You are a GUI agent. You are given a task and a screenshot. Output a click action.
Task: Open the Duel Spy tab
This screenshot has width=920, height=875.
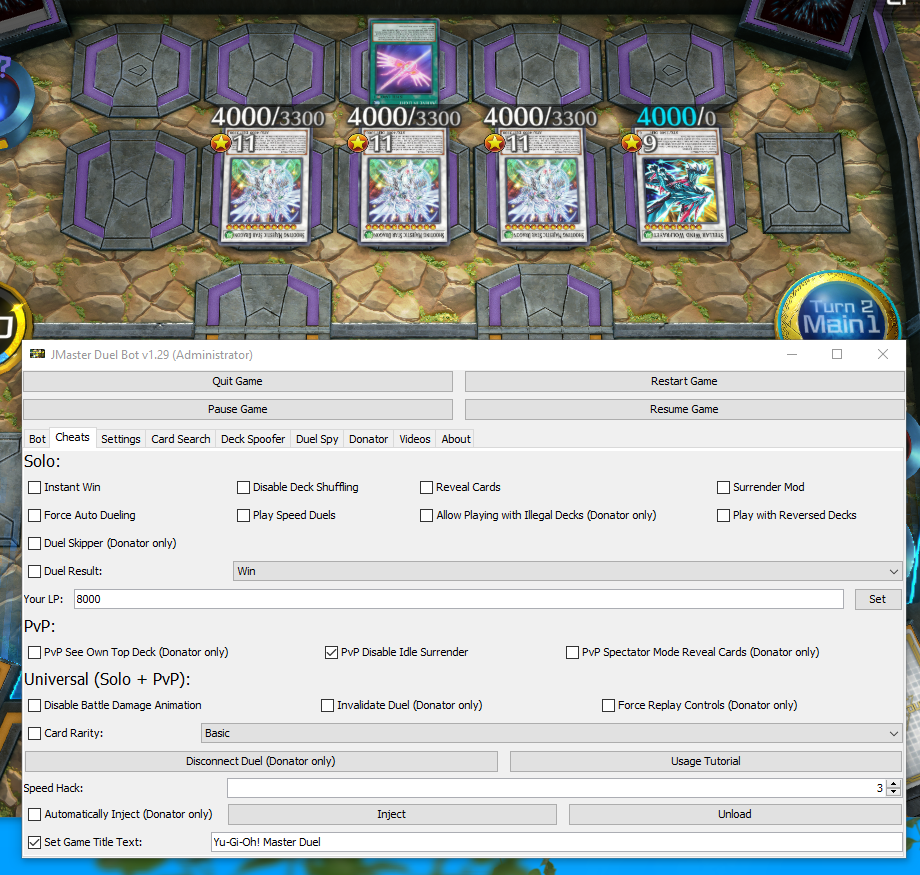[317, 439]
